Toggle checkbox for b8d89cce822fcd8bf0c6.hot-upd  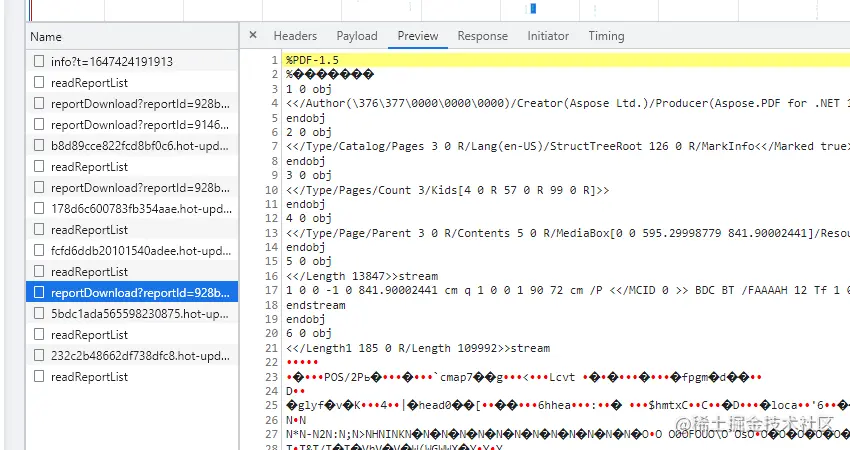click(39, 145)
